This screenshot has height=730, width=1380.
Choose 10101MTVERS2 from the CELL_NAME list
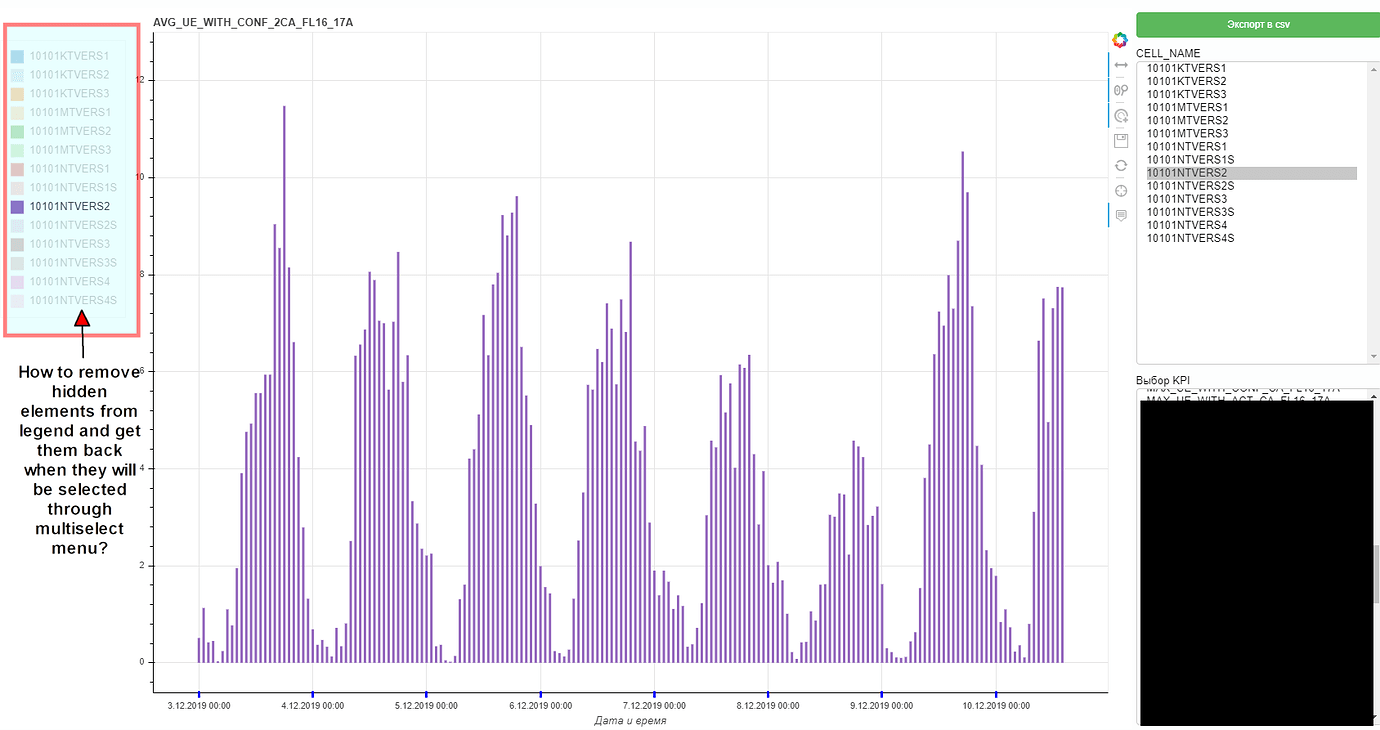tap(1187, 120)
